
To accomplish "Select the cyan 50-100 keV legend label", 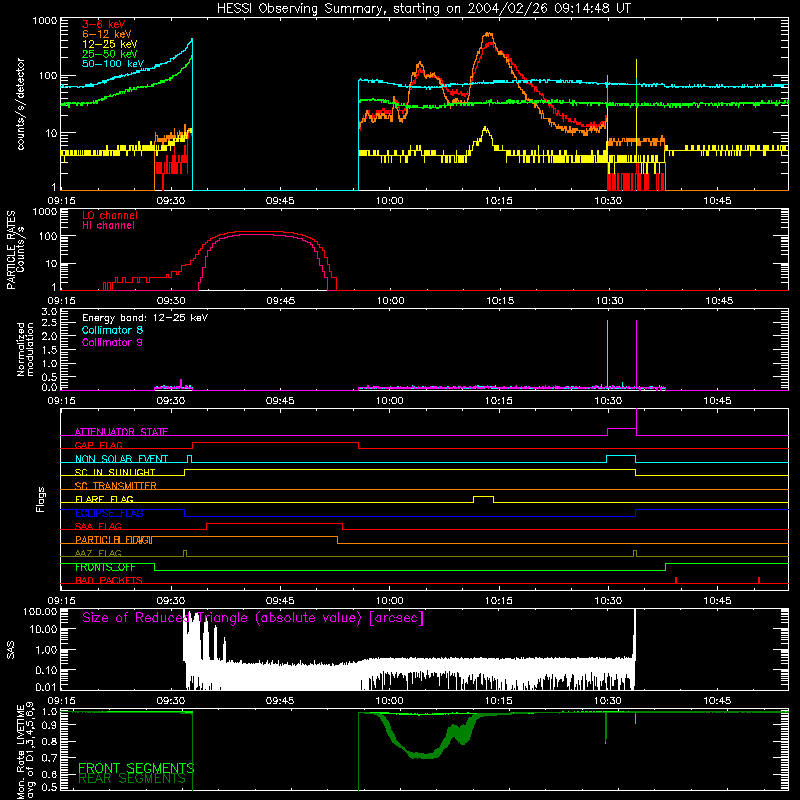I will point(113,64).
